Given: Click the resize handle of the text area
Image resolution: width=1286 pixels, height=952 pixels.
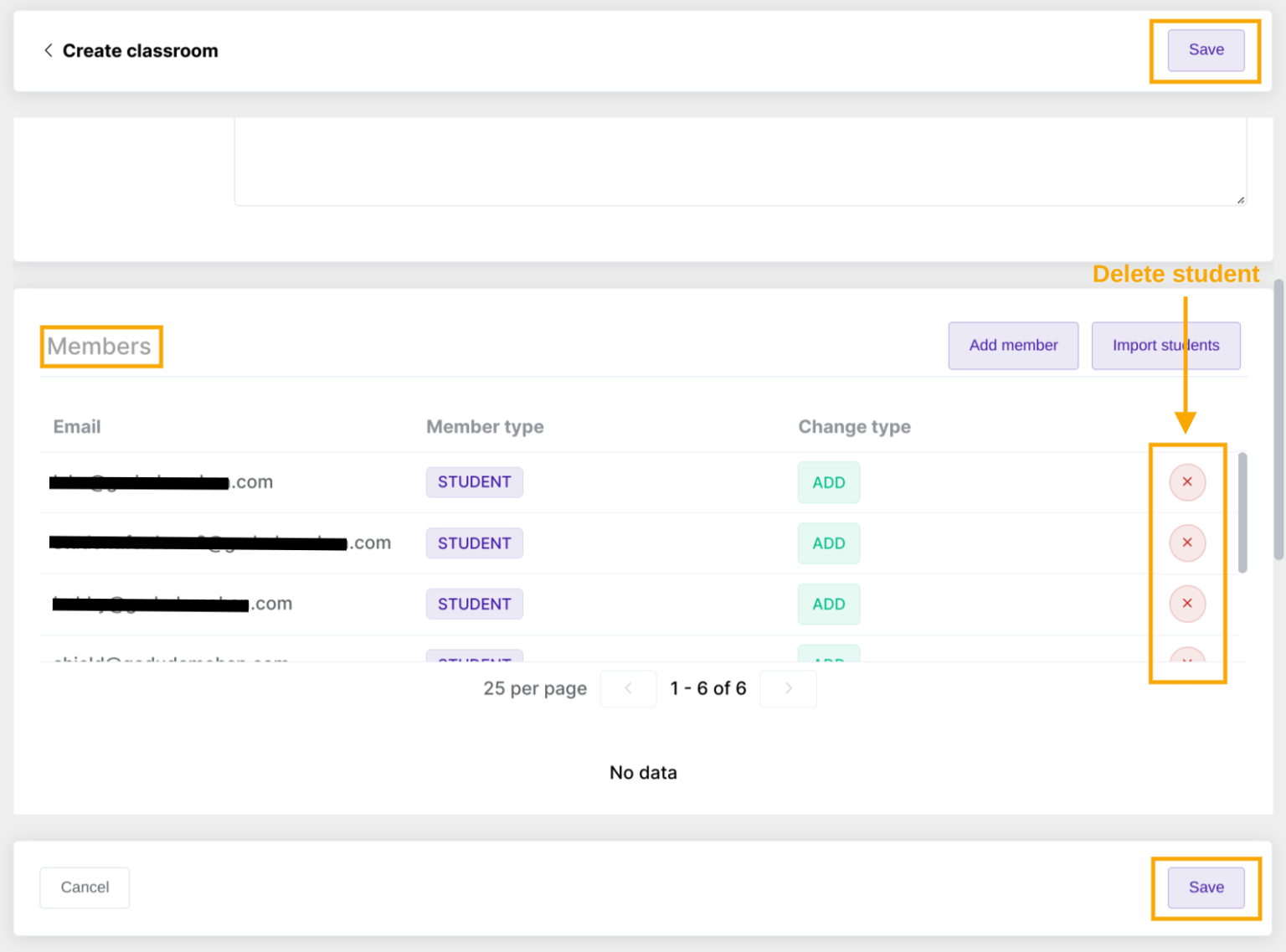Looking at the screenshot, I should pos(1237,199).
